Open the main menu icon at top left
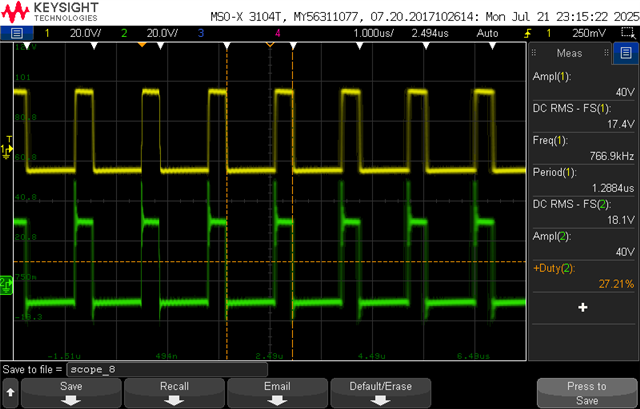Screen dimensions: 640x409 [x=17, y=33]
